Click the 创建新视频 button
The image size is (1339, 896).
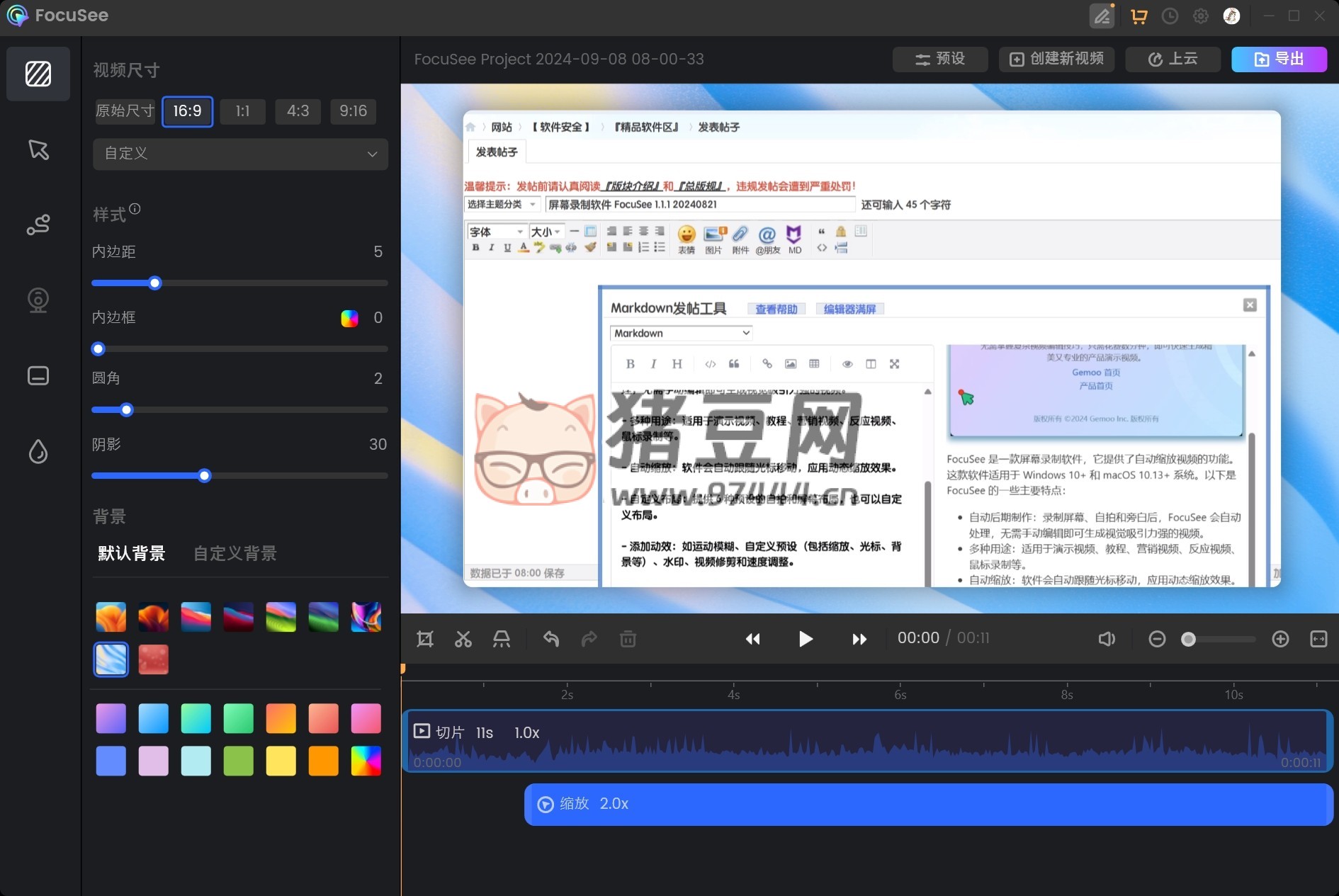[x=1056, y=59]
